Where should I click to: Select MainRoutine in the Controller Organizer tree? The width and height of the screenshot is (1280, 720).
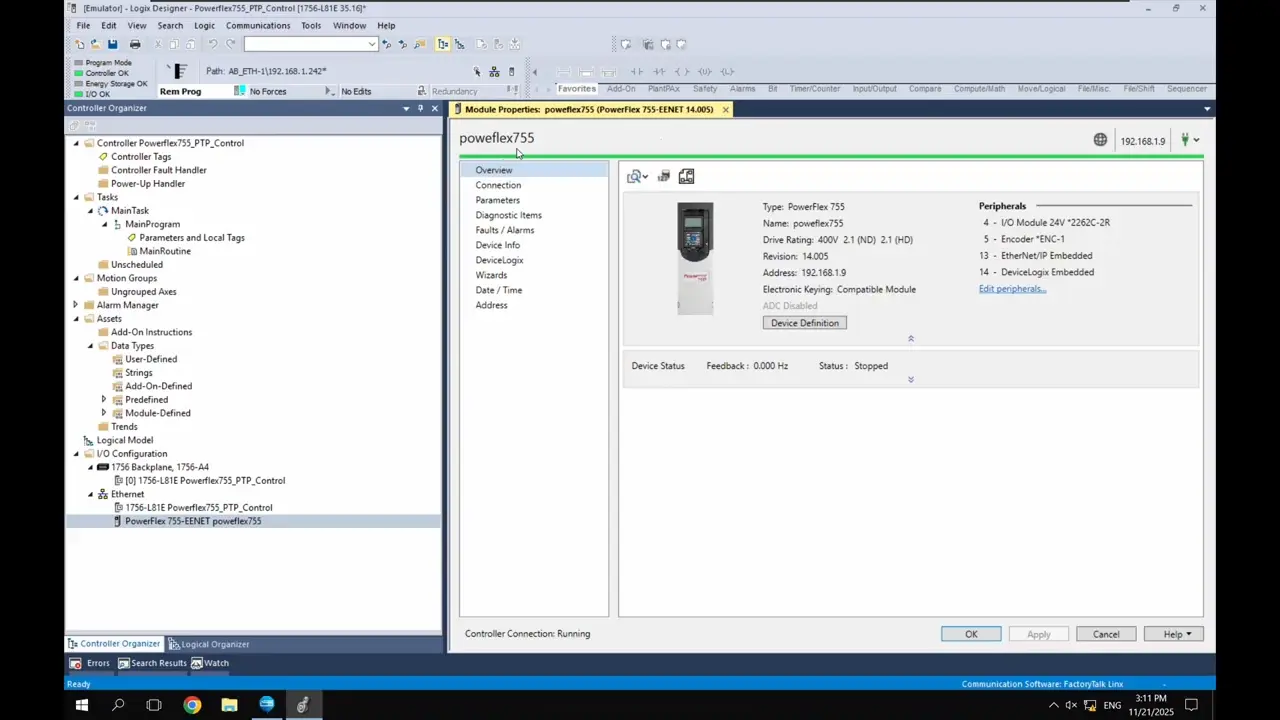click(165, 251)
